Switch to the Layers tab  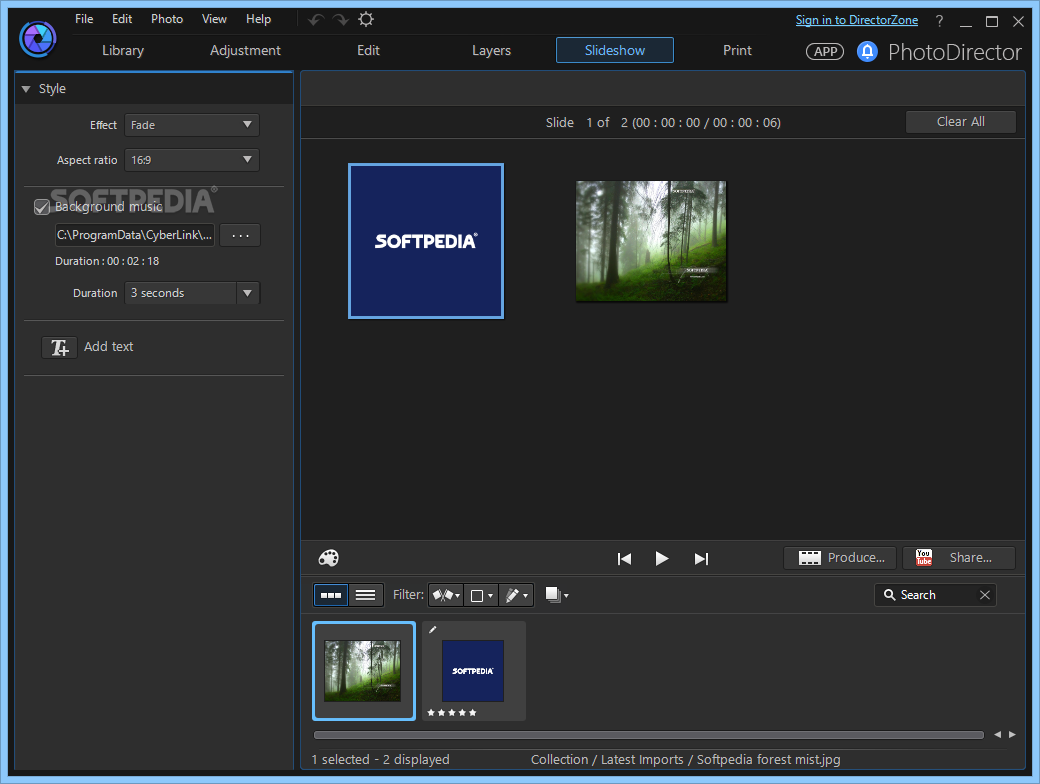(x=491, y=50)
